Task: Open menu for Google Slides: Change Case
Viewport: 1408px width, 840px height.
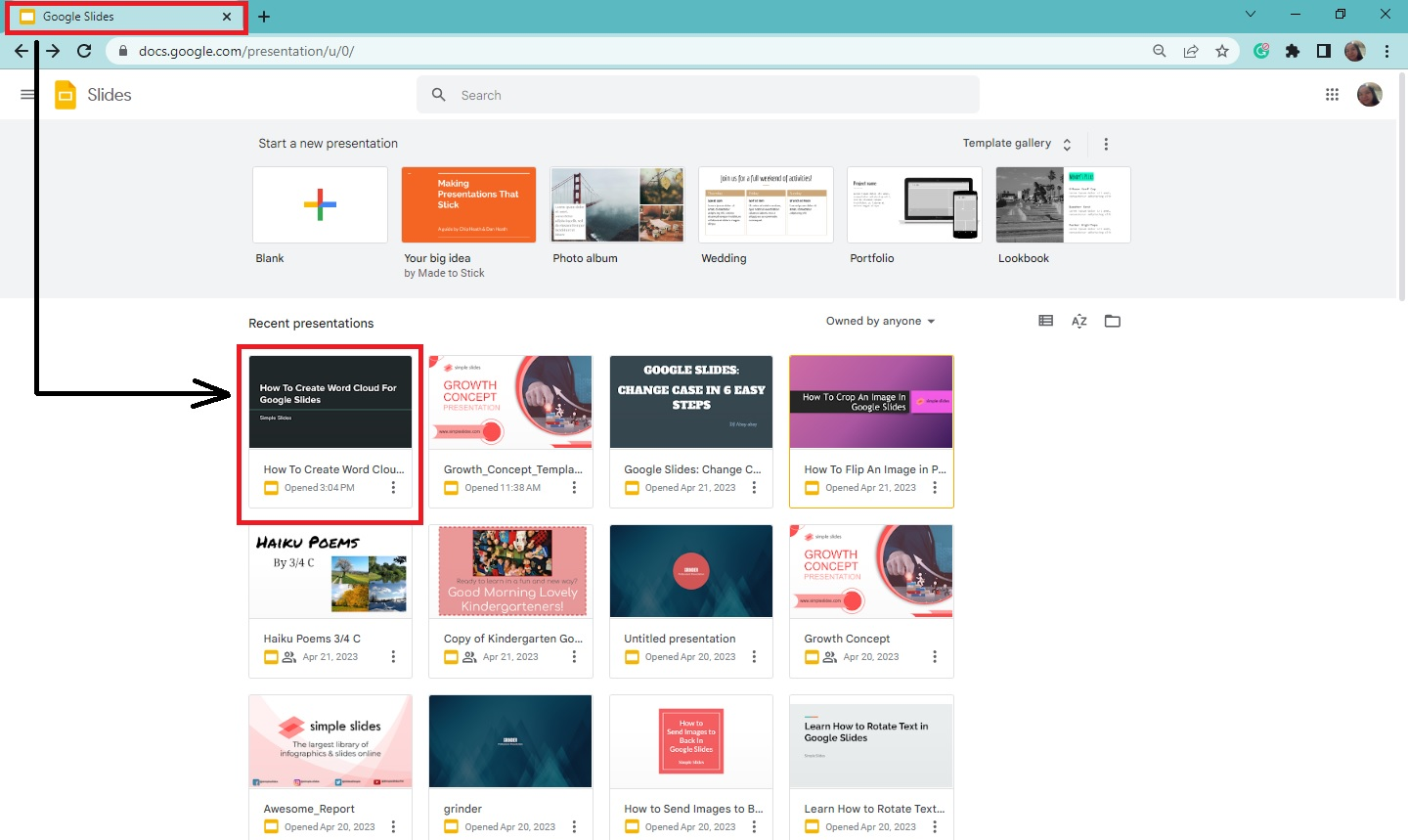Action: pyautogui.click(x=754, y=487)
